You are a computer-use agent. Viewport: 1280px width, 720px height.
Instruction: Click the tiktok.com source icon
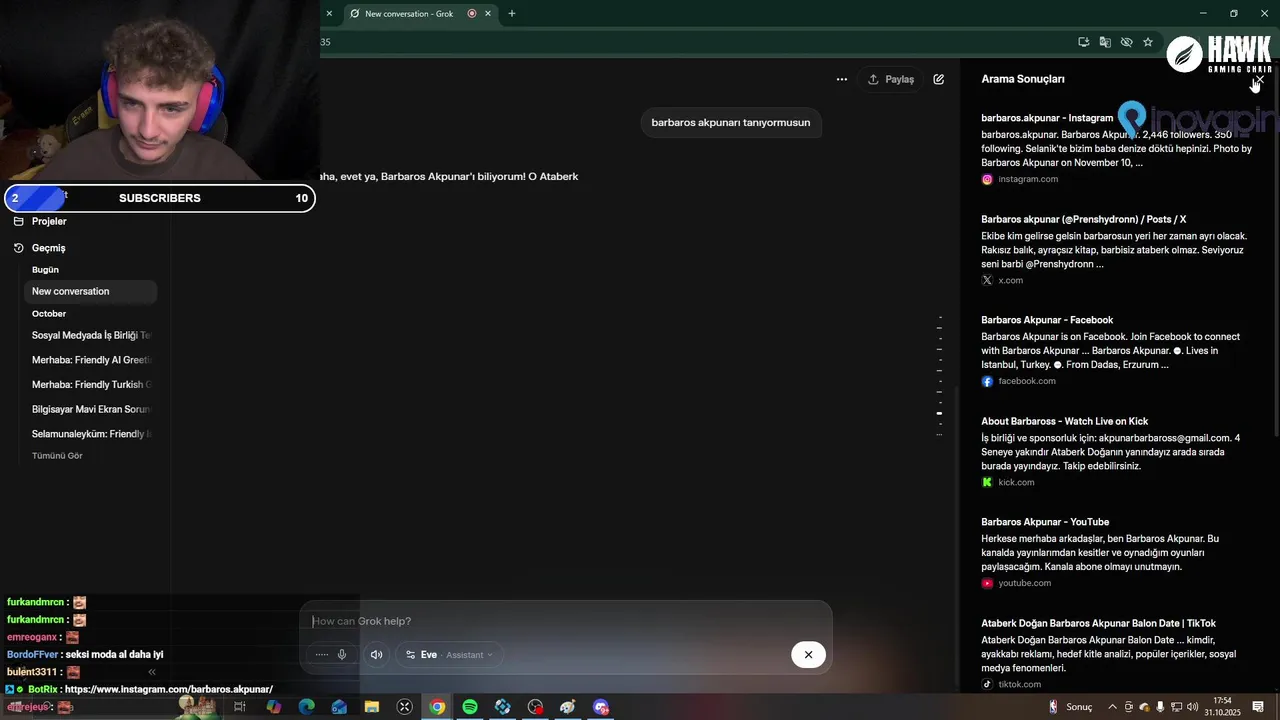coord(987,684)
